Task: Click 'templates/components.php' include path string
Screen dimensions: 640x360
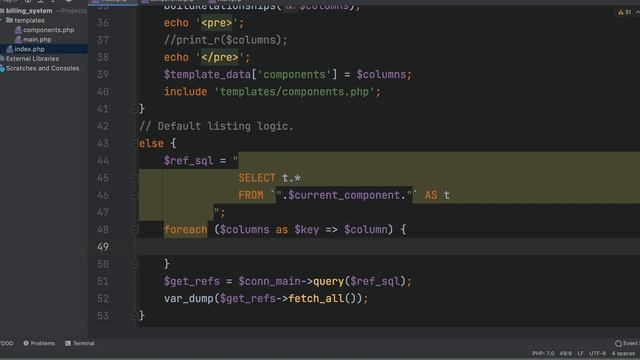Action: click(x=294, y=92)
